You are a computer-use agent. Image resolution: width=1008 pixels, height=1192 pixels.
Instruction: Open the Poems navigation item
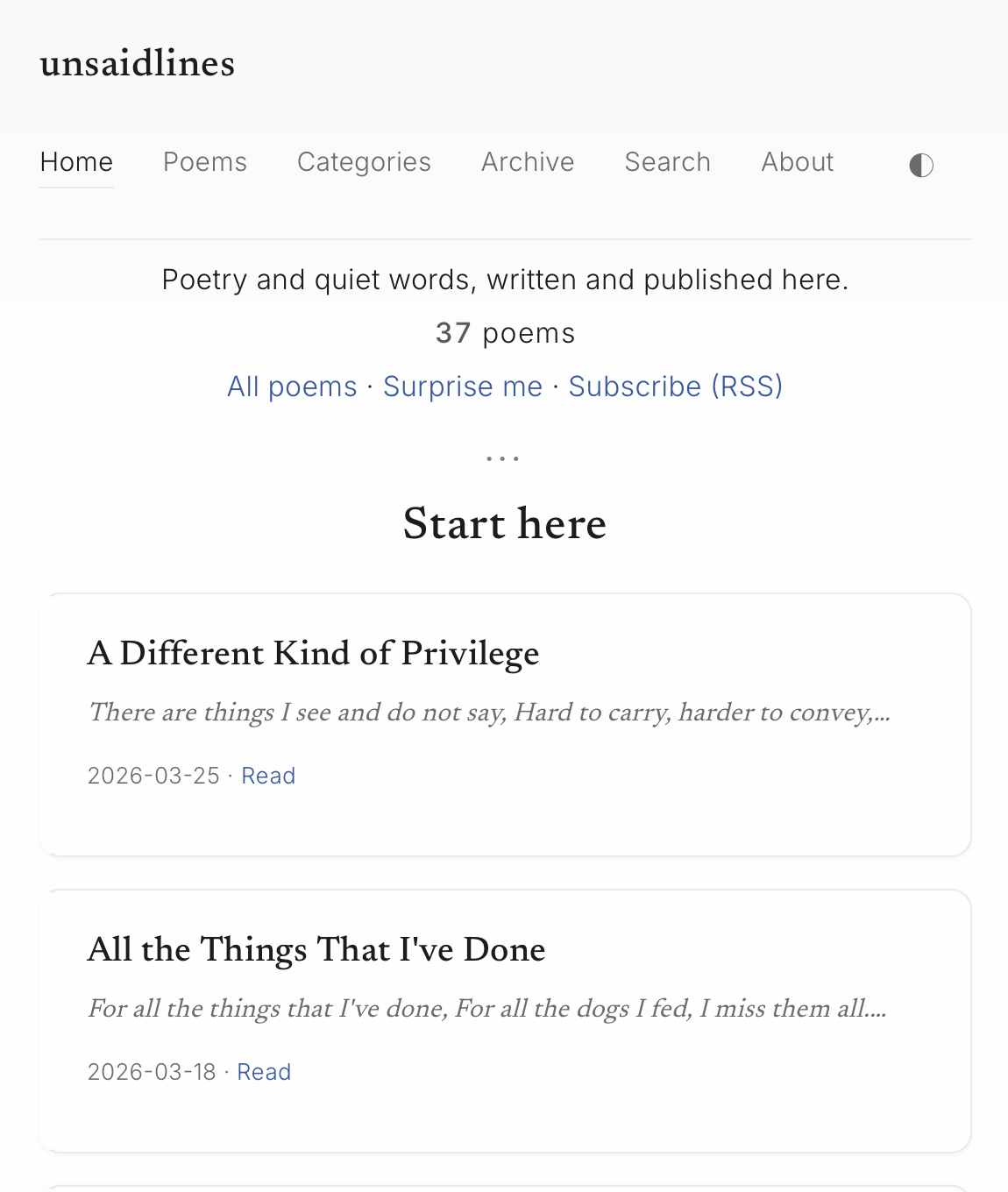[x=204, y=162]
